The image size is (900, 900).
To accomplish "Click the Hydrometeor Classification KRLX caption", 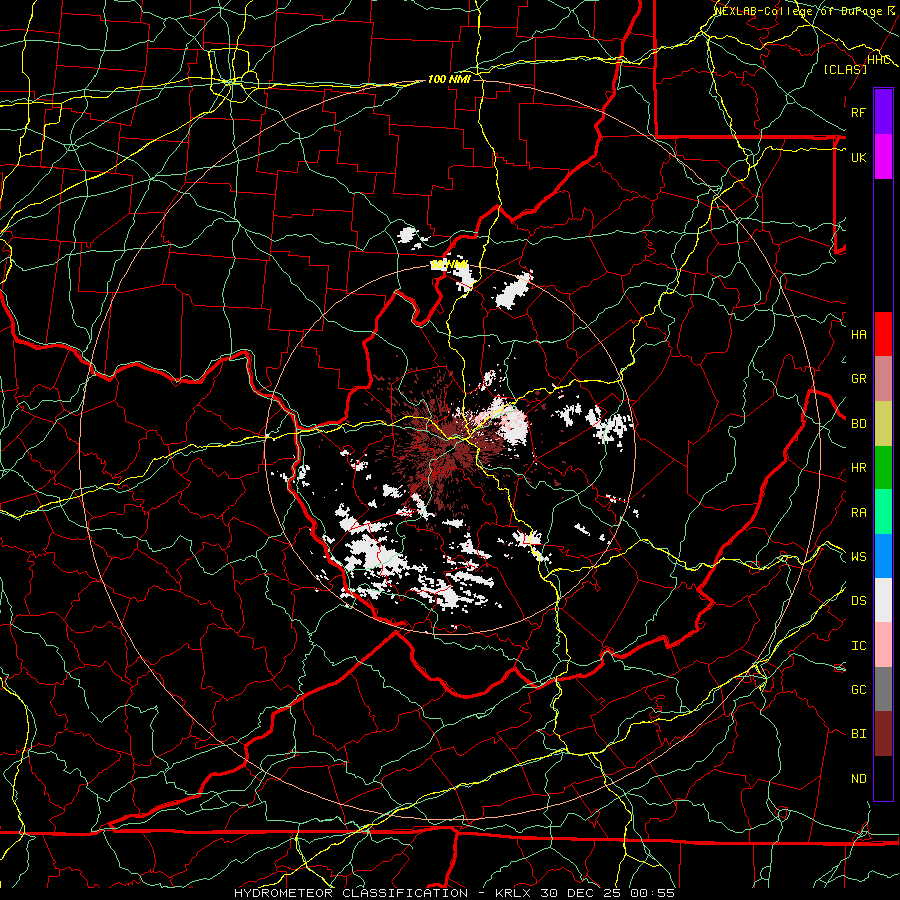I will (x=454, y=893).
